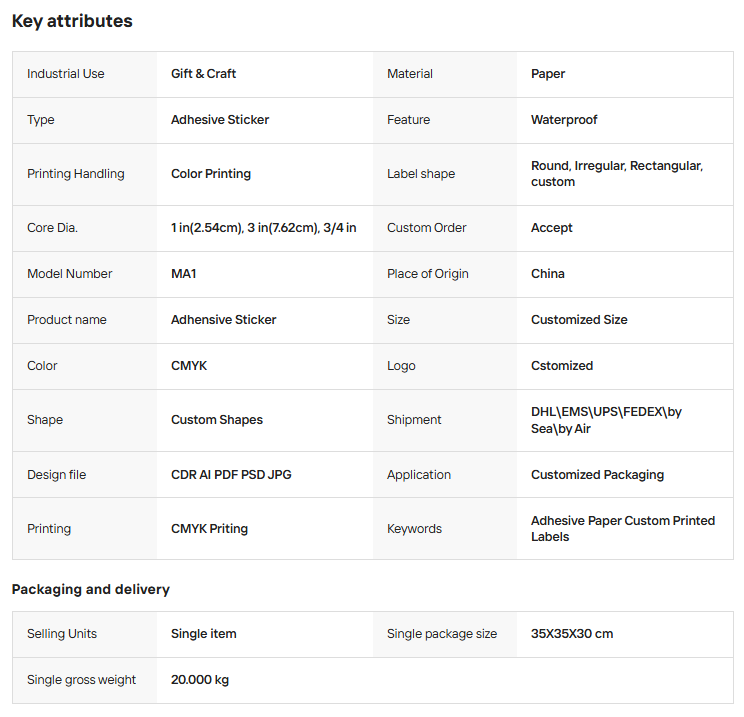
Task: Select the CMYK Priting value
Action: (x=209, y=529)
